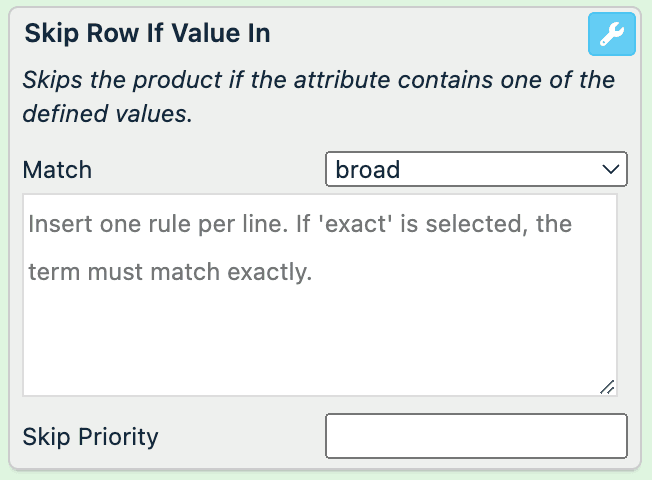Click the word 'Skips' in the description
Image resolution: width=652 pixels, height=480 pixels.
(x=53, y=80)
